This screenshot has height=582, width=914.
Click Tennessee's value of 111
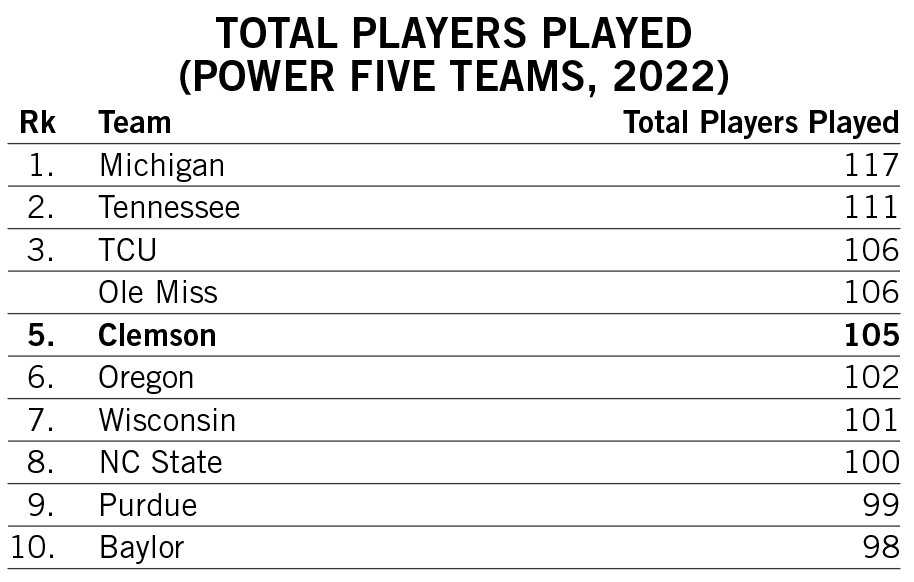871,208
